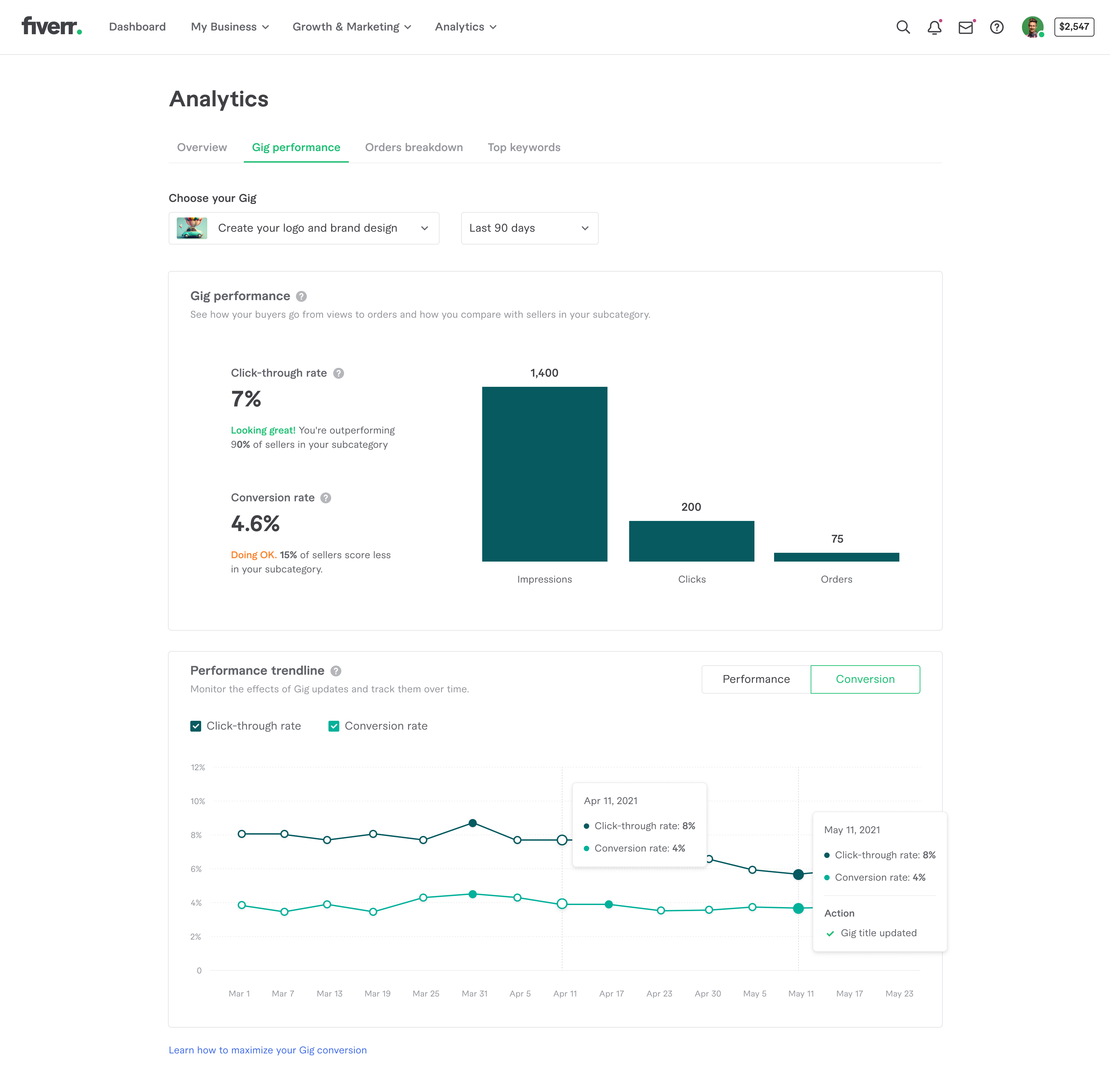This screenshot has width=1110, height=1092.
Task: Click help icon beside Conversion rate metric
Action: click(326, 498)
